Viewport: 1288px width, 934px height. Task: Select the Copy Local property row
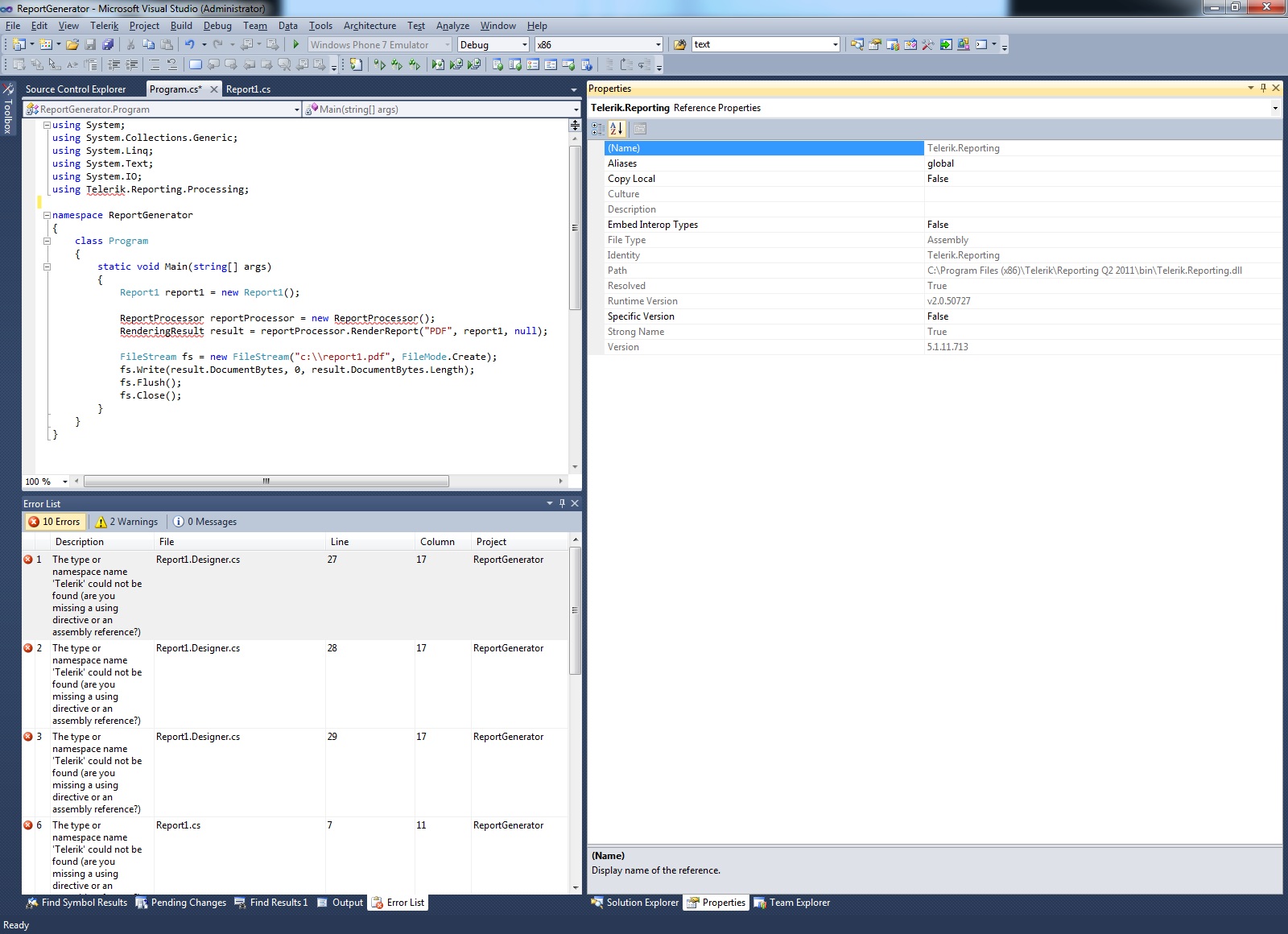pos(632,179)
